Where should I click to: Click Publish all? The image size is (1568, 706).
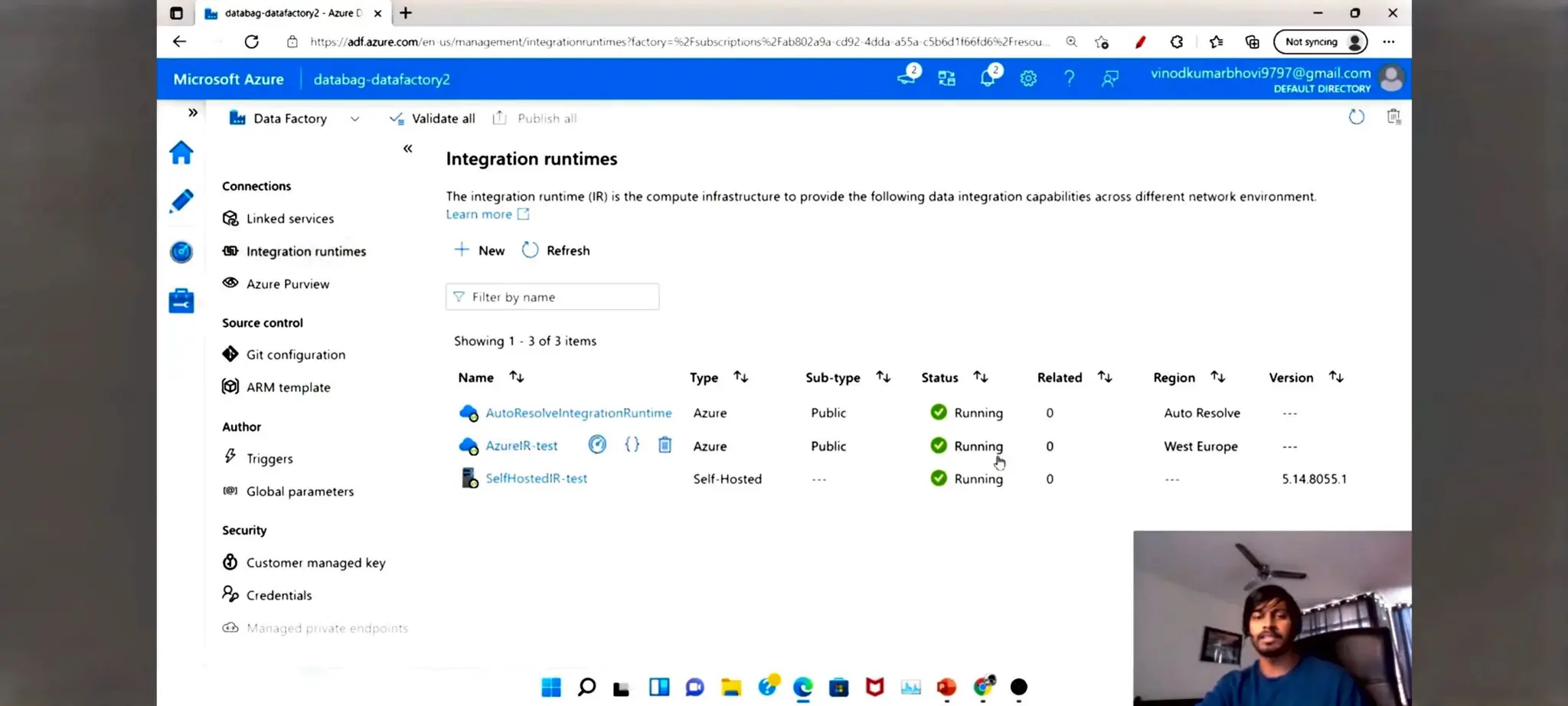pos(535,119)
